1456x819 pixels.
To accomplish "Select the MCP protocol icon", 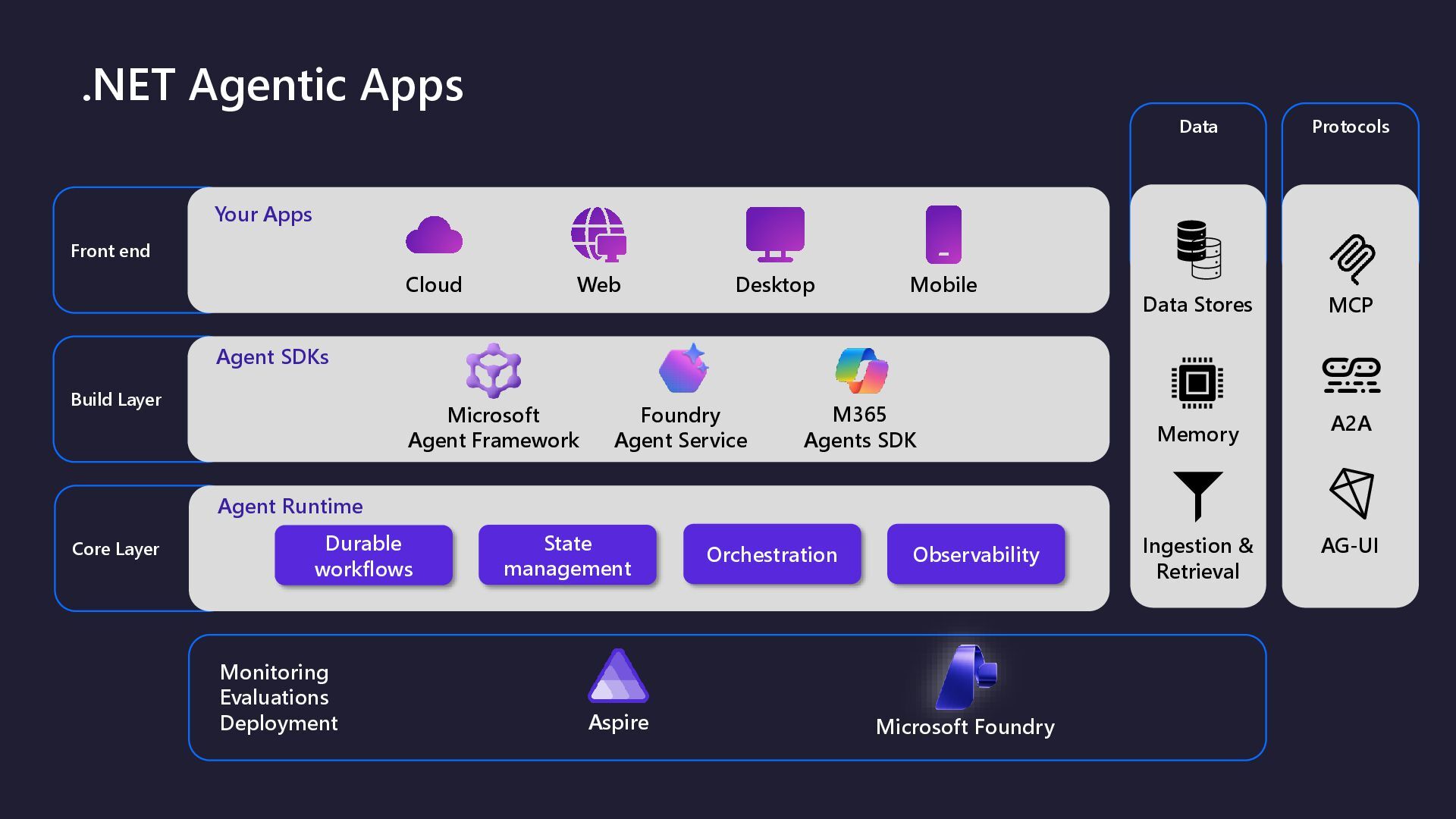I will [1351, 259].
